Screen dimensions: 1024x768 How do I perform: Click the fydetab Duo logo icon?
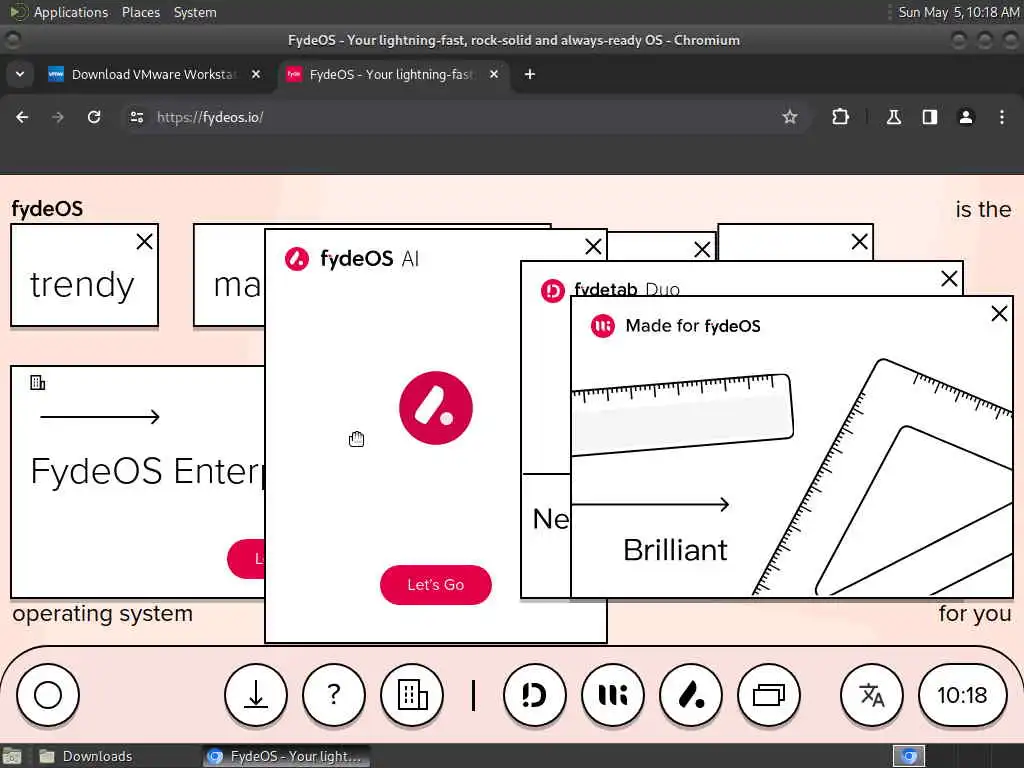(x=552, y=291)
